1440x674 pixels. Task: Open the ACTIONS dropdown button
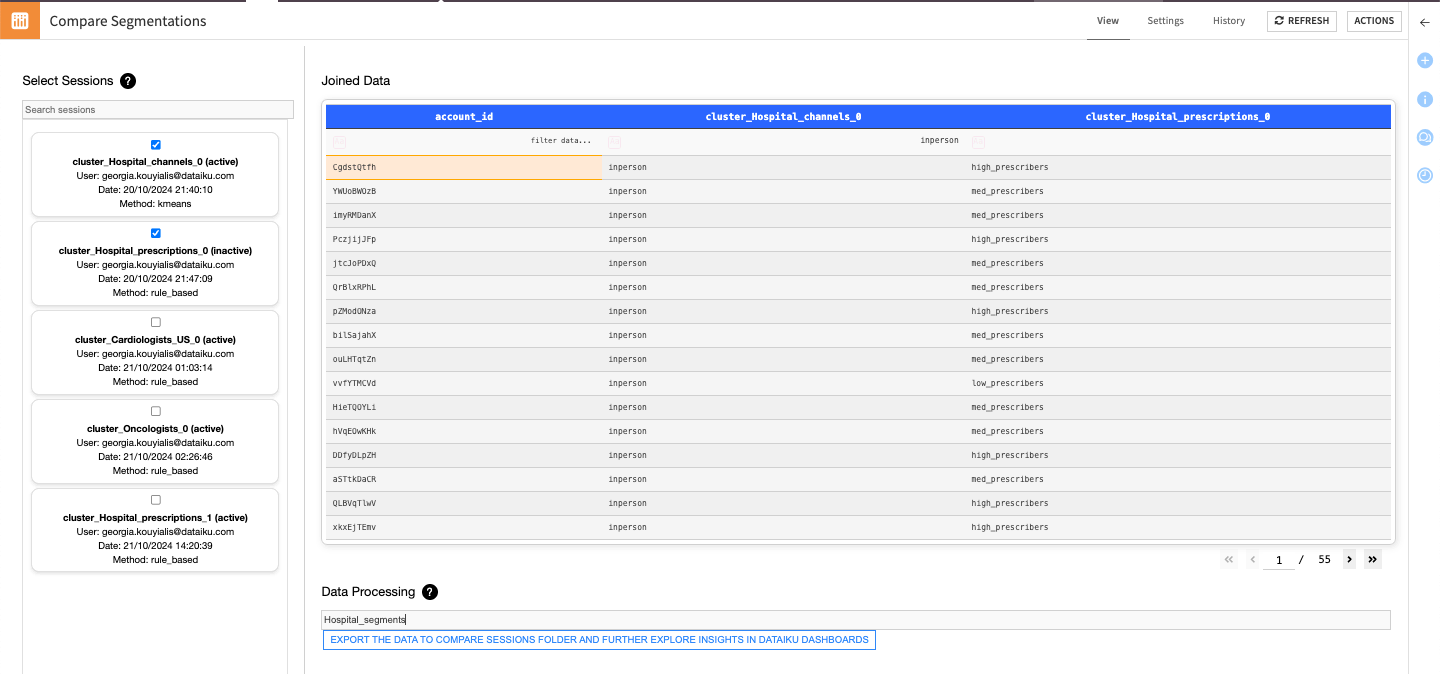click(1374, 21)
